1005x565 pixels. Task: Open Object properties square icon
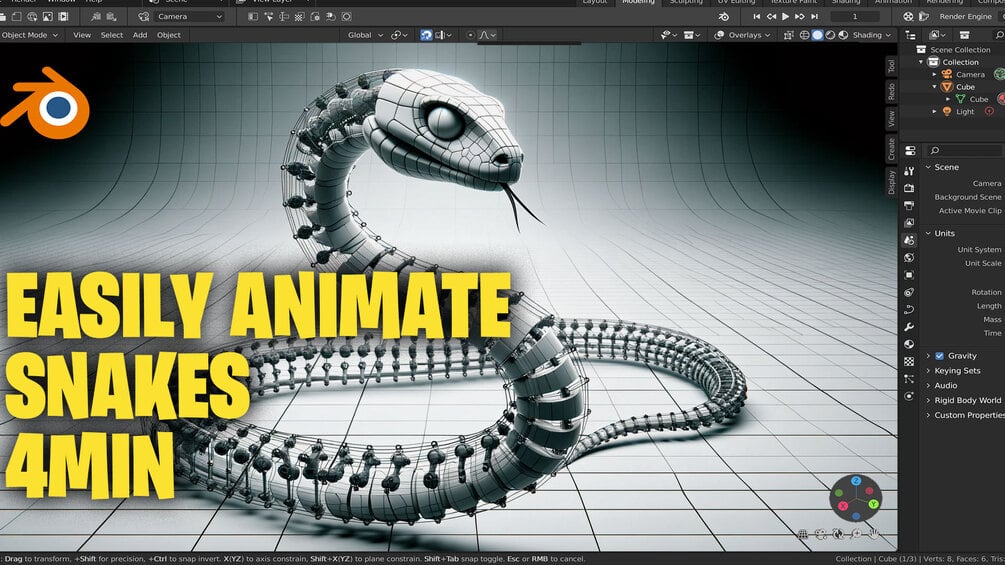(x=909, y=275)
